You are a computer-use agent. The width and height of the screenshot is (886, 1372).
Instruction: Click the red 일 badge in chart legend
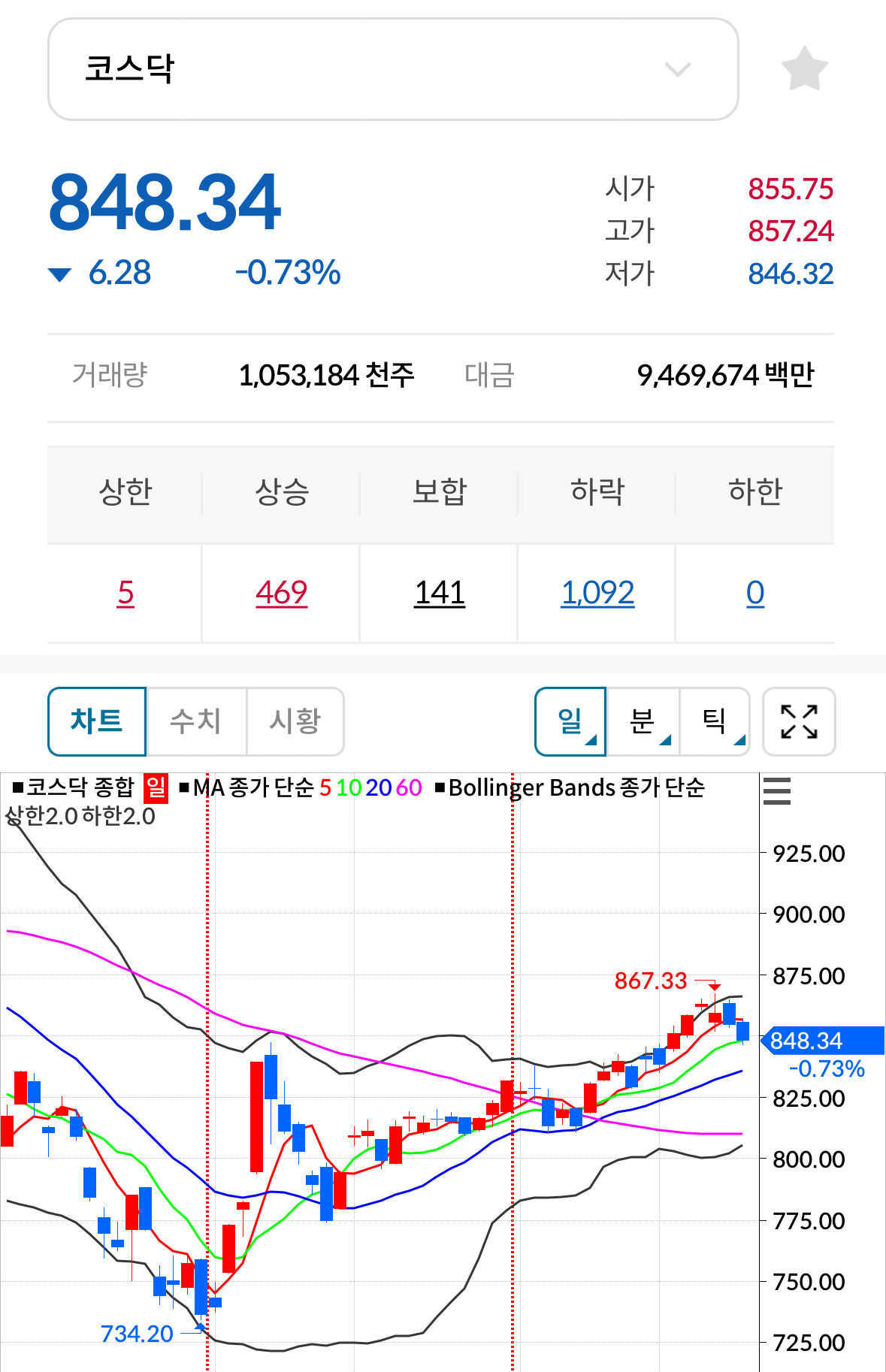coord(156,787)
